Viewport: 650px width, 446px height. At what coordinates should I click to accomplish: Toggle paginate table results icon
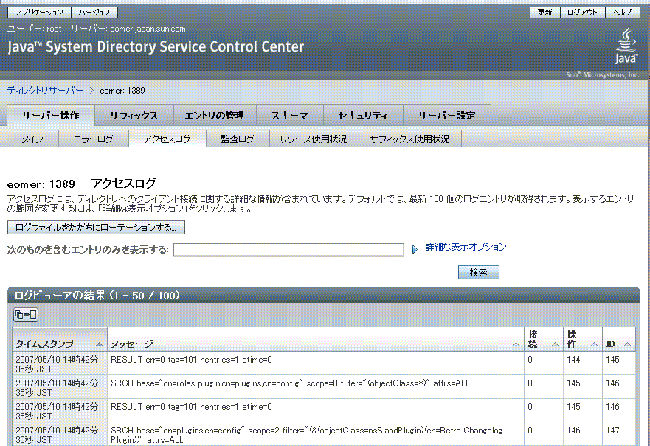point(25,315)
